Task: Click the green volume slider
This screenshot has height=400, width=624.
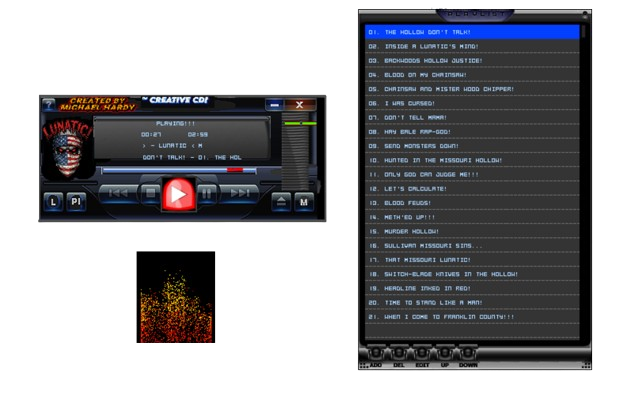Action: click(299, 123)
